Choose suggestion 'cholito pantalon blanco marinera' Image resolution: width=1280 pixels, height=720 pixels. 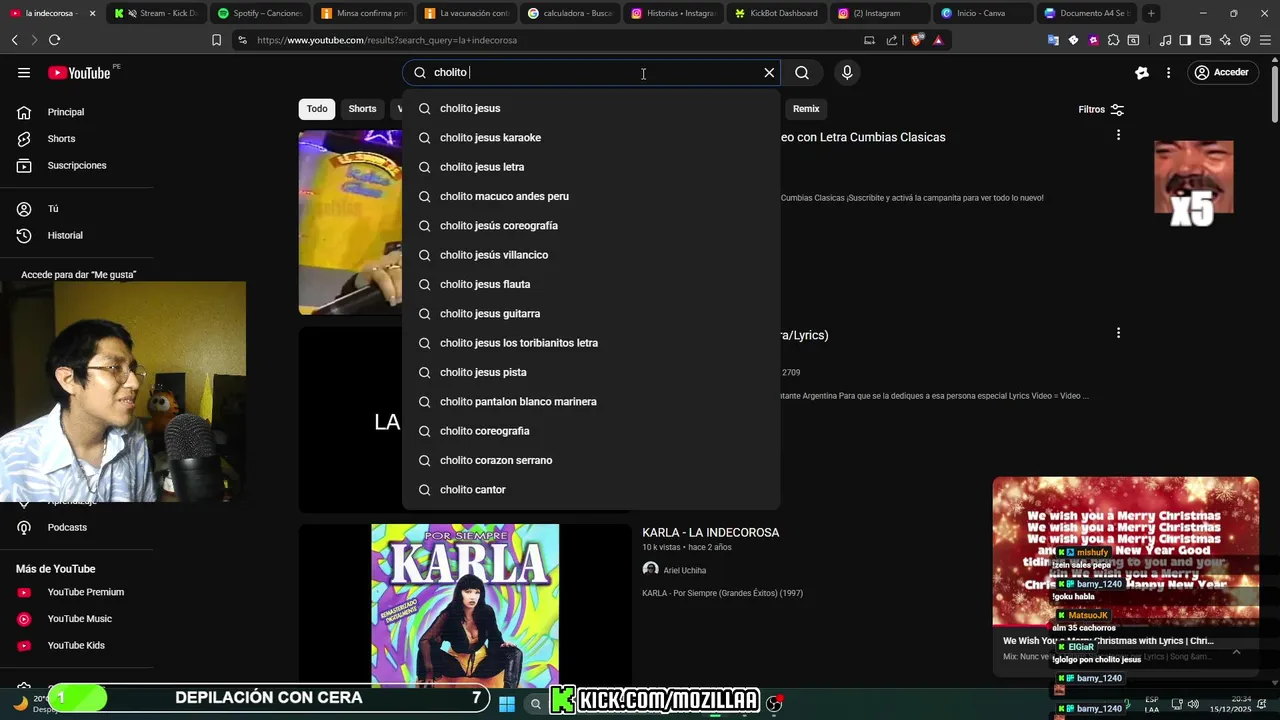click(591, 402)
